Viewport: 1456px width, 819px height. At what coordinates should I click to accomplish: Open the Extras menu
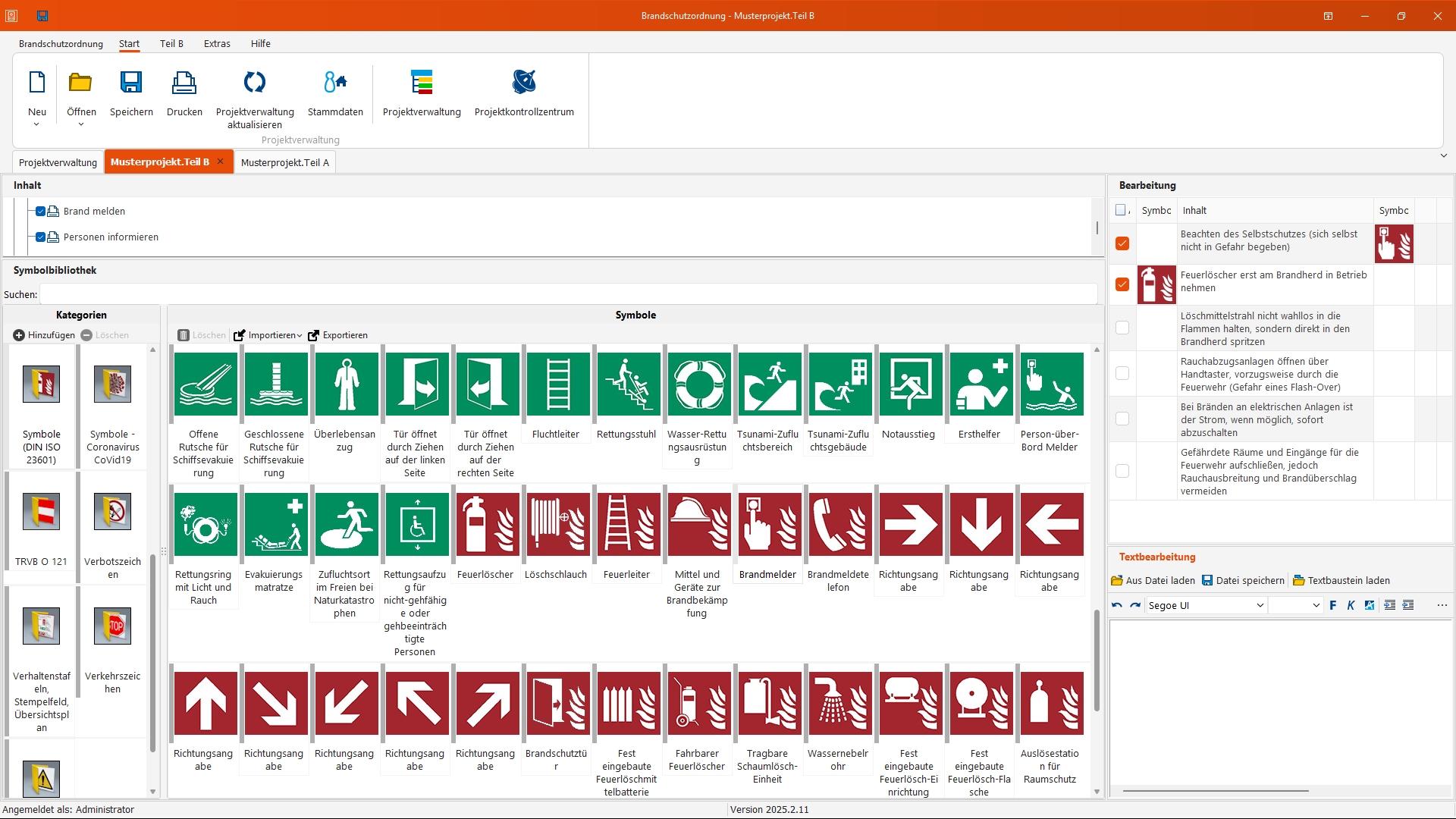(217, 43)
